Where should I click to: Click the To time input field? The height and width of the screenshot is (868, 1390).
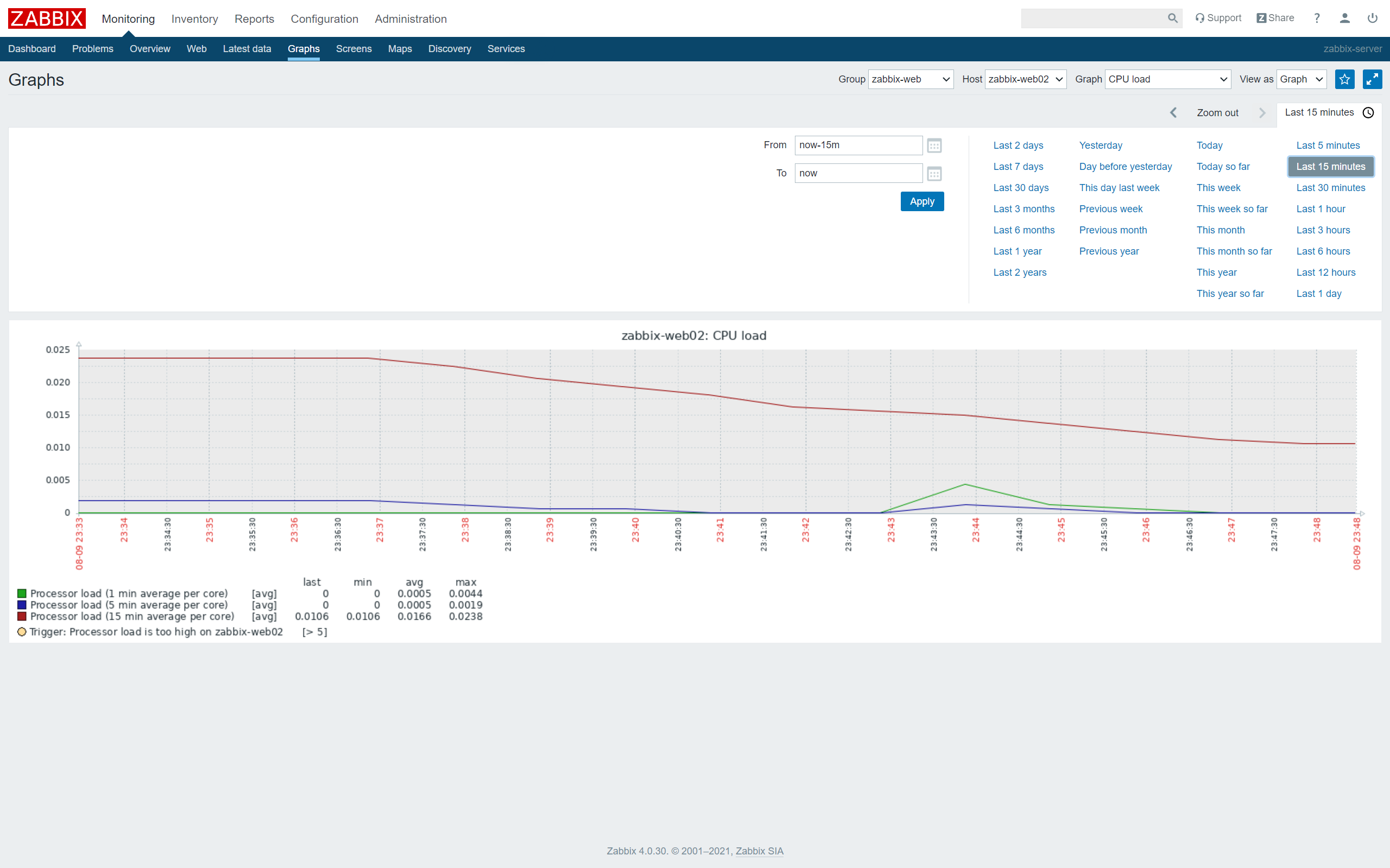click(x=858, y=173)
